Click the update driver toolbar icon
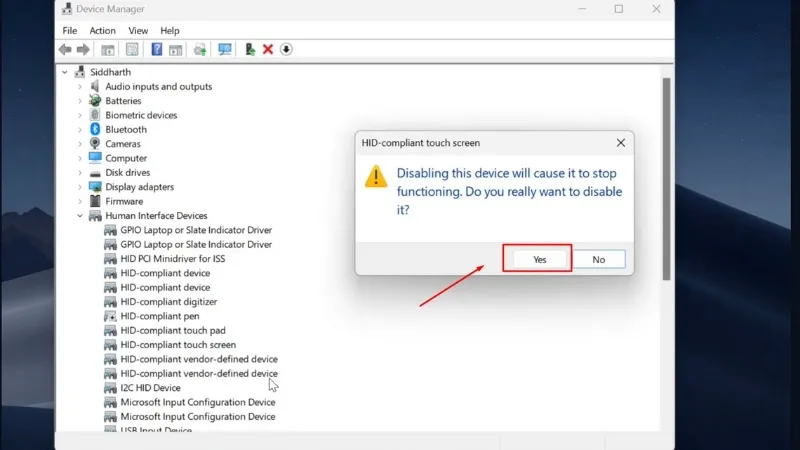800x450 pixels. pyautogui.click(x=249, y=49)
